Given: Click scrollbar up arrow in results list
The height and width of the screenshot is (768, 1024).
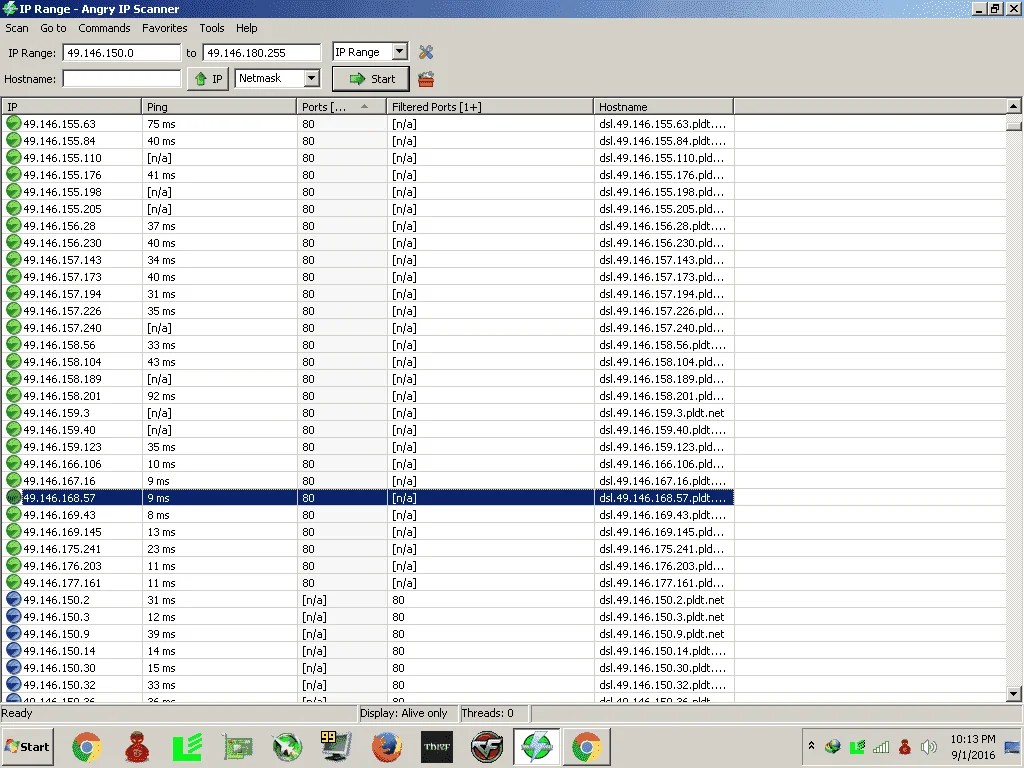Looking at the screenshot, I should tap(1014, 106).
